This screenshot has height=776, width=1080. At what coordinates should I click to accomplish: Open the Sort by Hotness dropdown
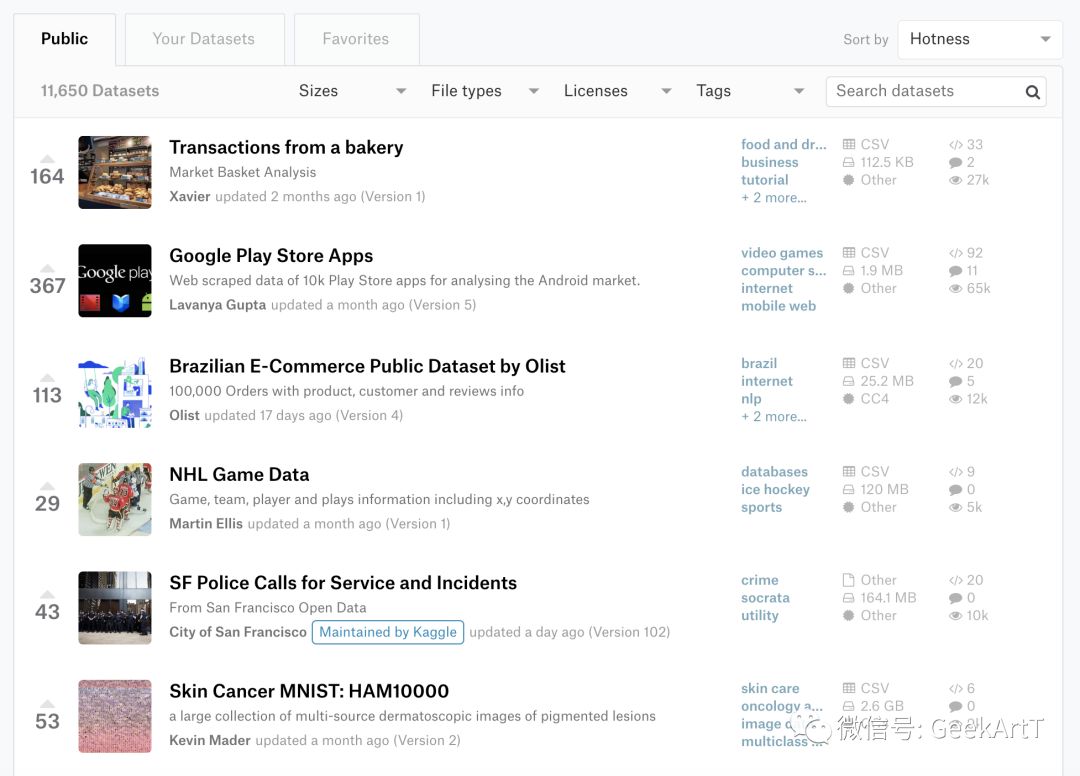[979, 39]
